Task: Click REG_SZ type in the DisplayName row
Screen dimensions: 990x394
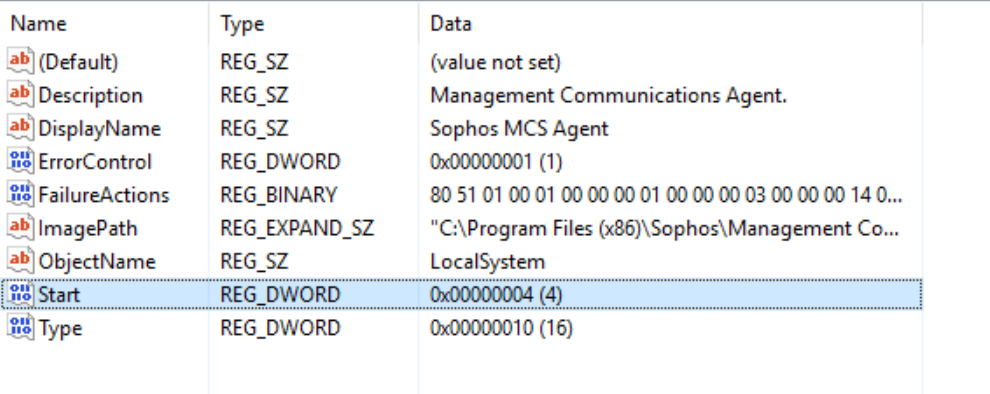Action: 254,129
